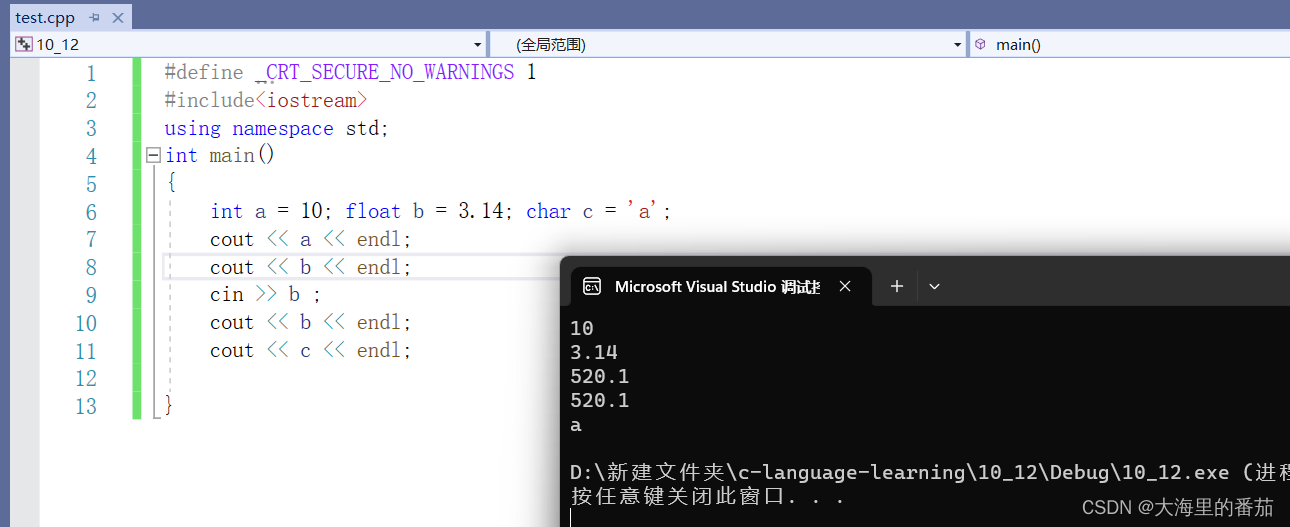The width and height of the screenshot is (1290, 527).
Task: Click the 'cout << a << endl;' line
Action: coord(311,240)
